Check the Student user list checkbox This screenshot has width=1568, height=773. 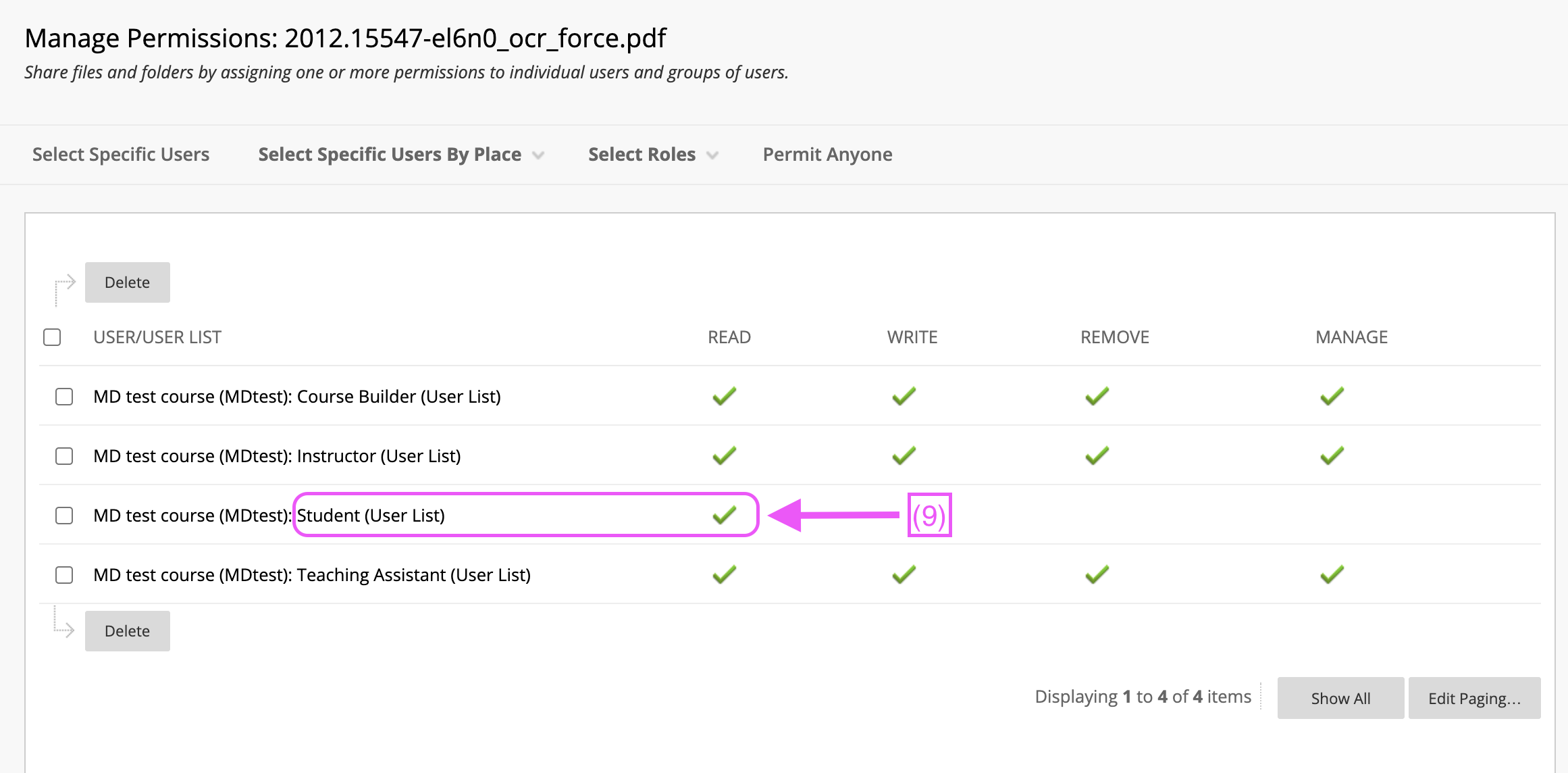pos(64,516)
